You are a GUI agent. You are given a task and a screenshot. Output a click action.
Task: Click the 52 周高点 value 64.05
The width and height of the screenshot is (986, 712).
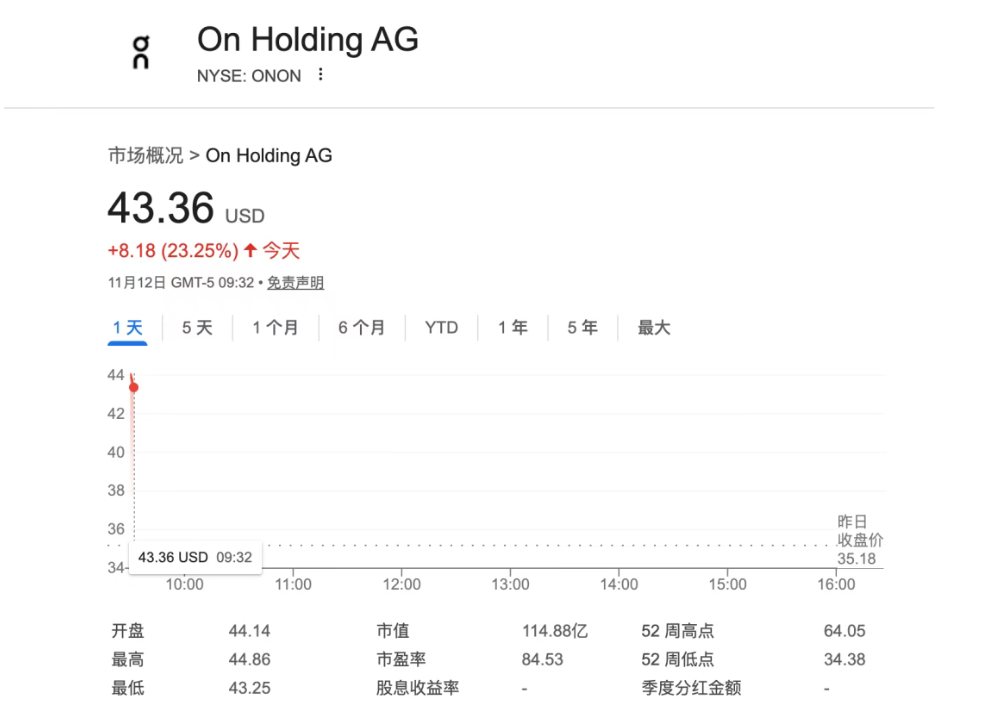coord(845,632)
